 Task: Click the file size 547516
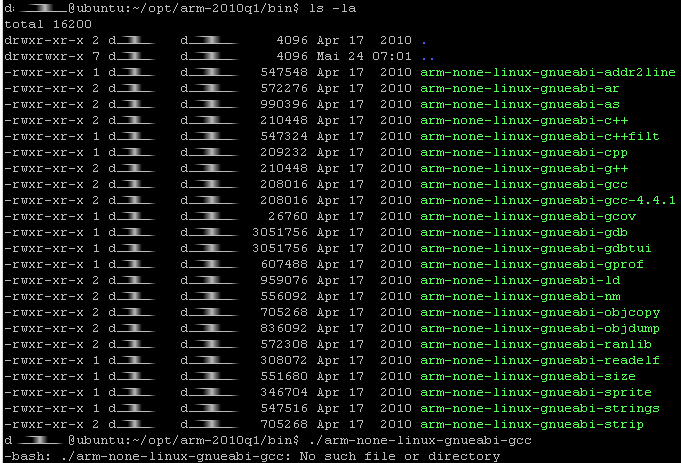coord(284,408)
